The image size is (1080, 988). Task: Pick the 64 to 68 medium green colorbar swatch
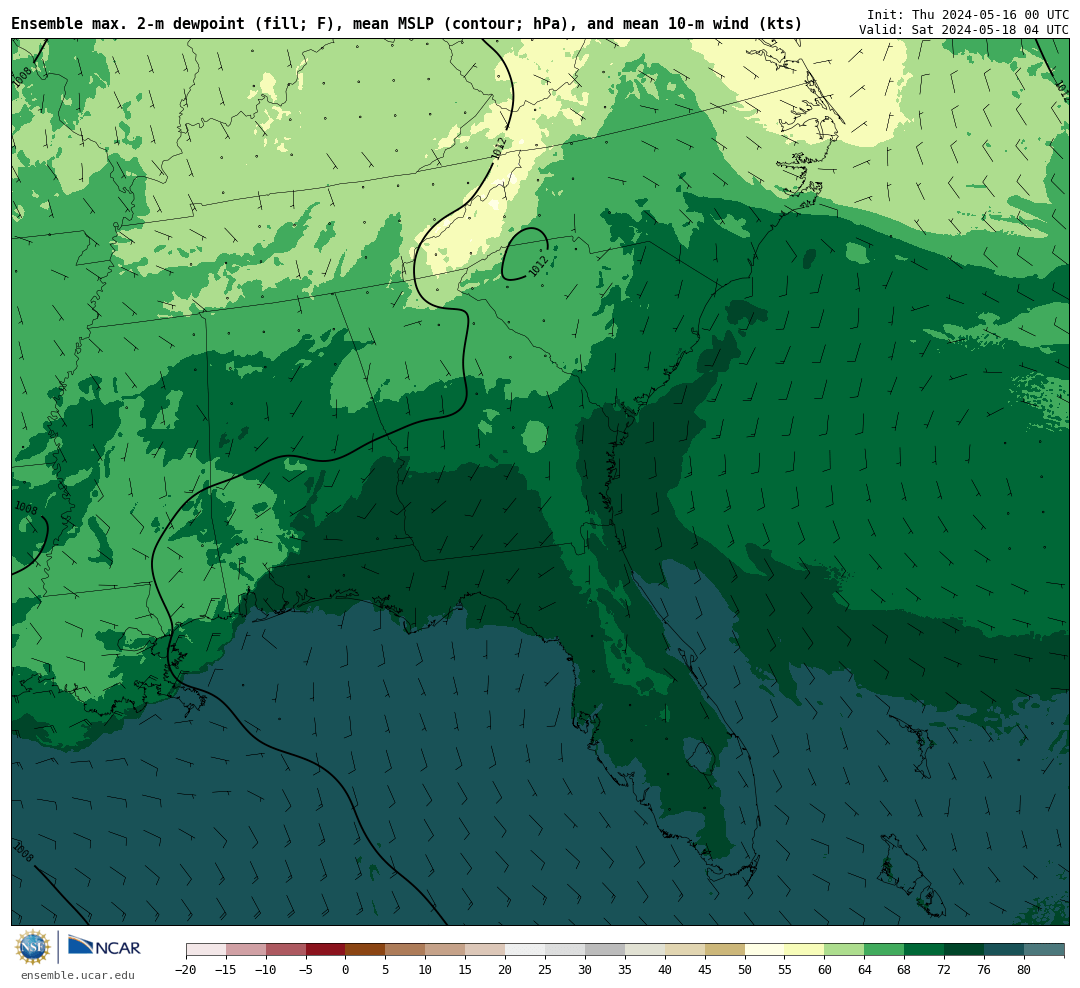click(884, 950)
